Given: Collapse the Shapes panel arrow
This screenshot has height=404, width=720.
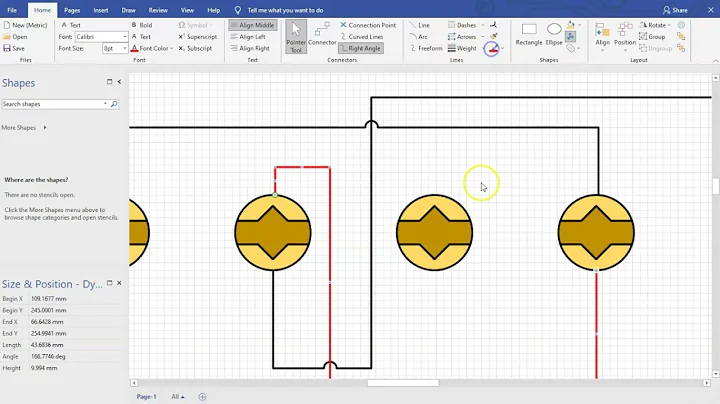Looking at the screenshot, I should 119,82.
